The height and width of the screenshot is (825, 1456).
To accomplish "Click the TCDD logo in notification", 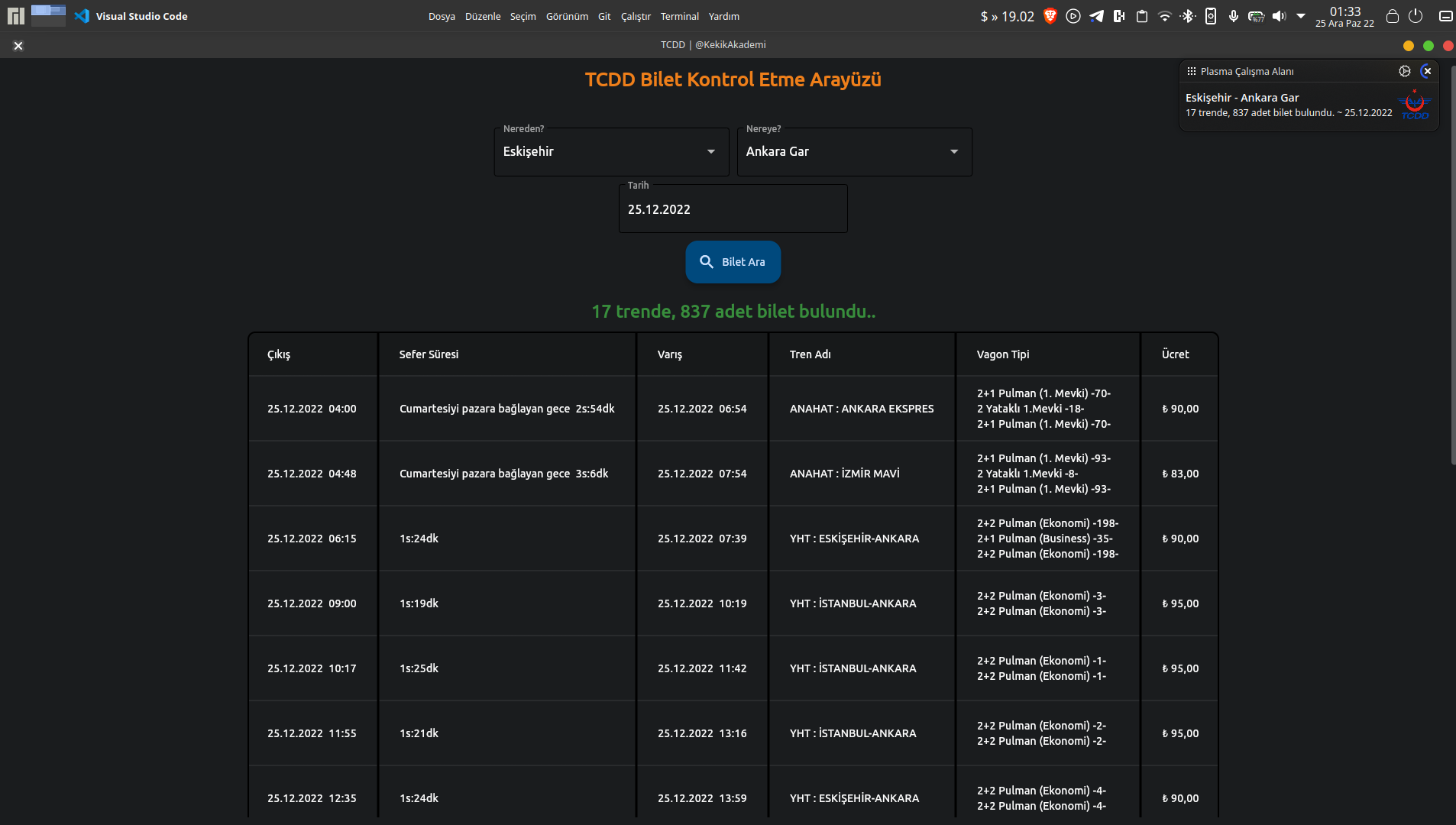I will [x=1415, y=105].
